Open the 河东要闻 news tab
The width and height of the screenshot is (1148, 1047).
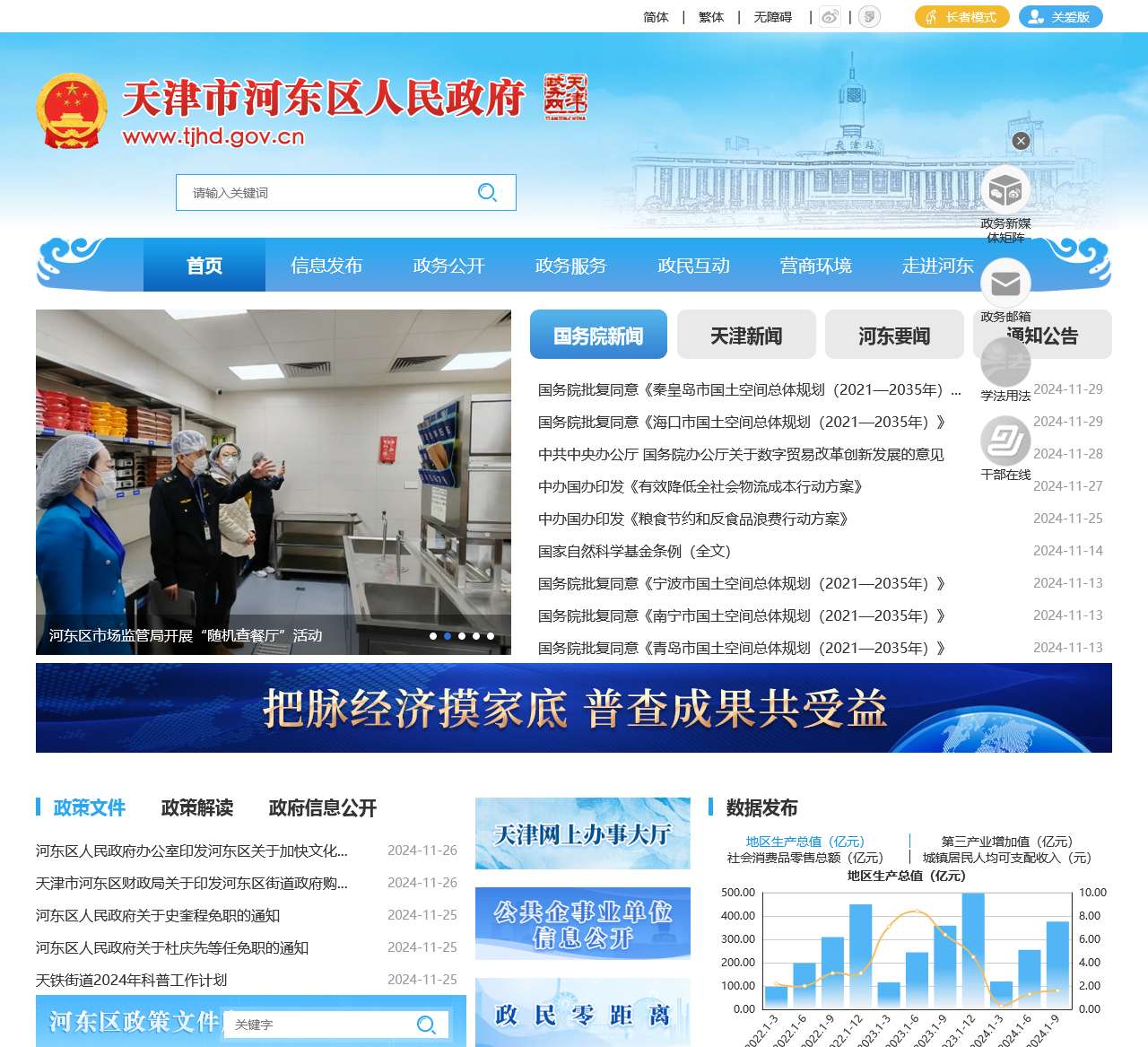click(895, 334)
